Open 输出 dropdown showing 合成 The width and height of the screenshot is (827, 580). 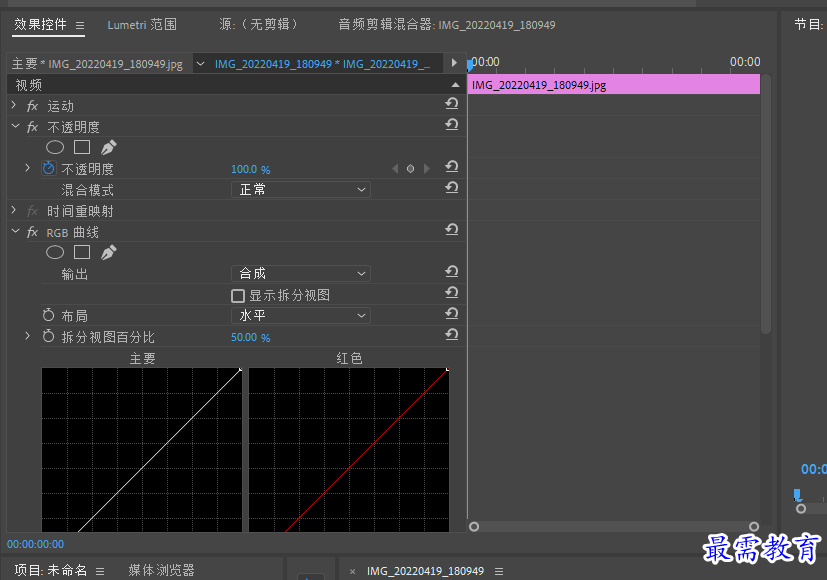pos(301,274)
